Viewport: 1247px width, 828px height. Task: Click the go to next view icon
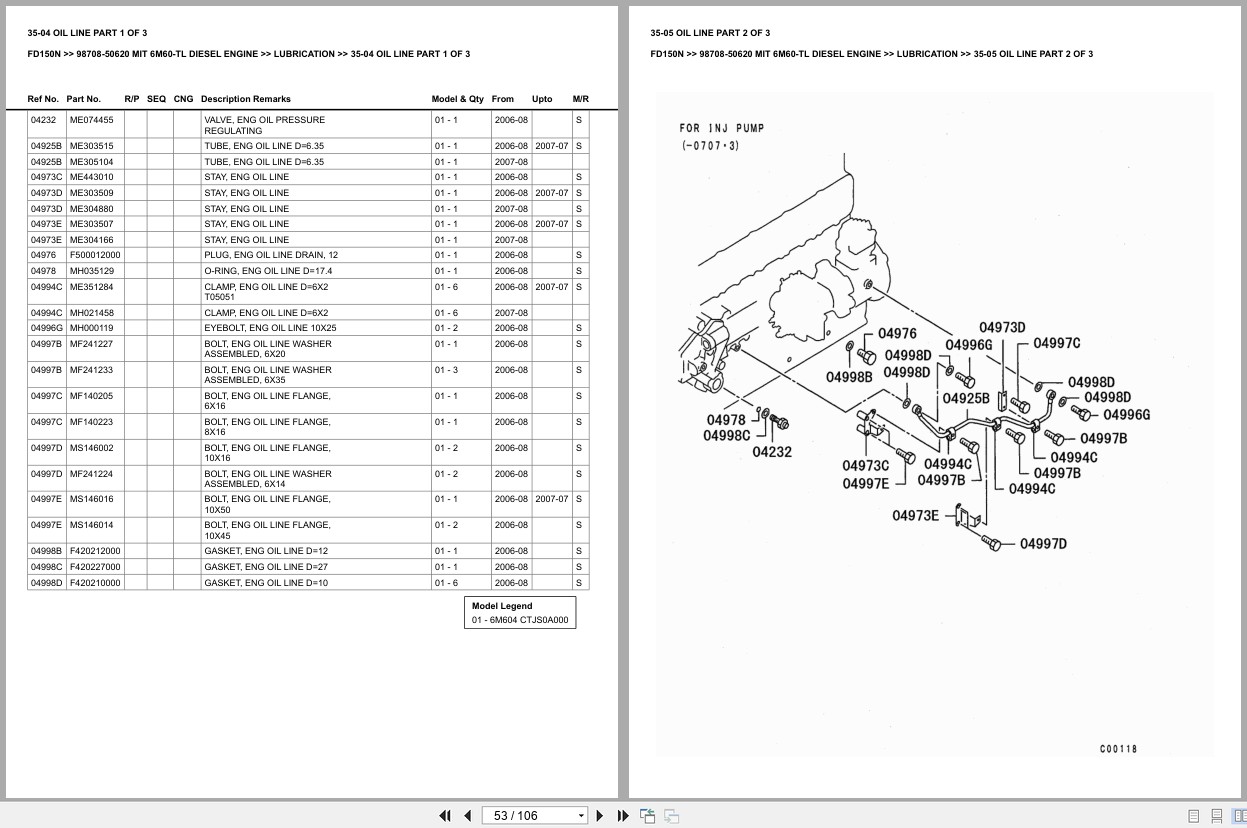click(672, 816)
